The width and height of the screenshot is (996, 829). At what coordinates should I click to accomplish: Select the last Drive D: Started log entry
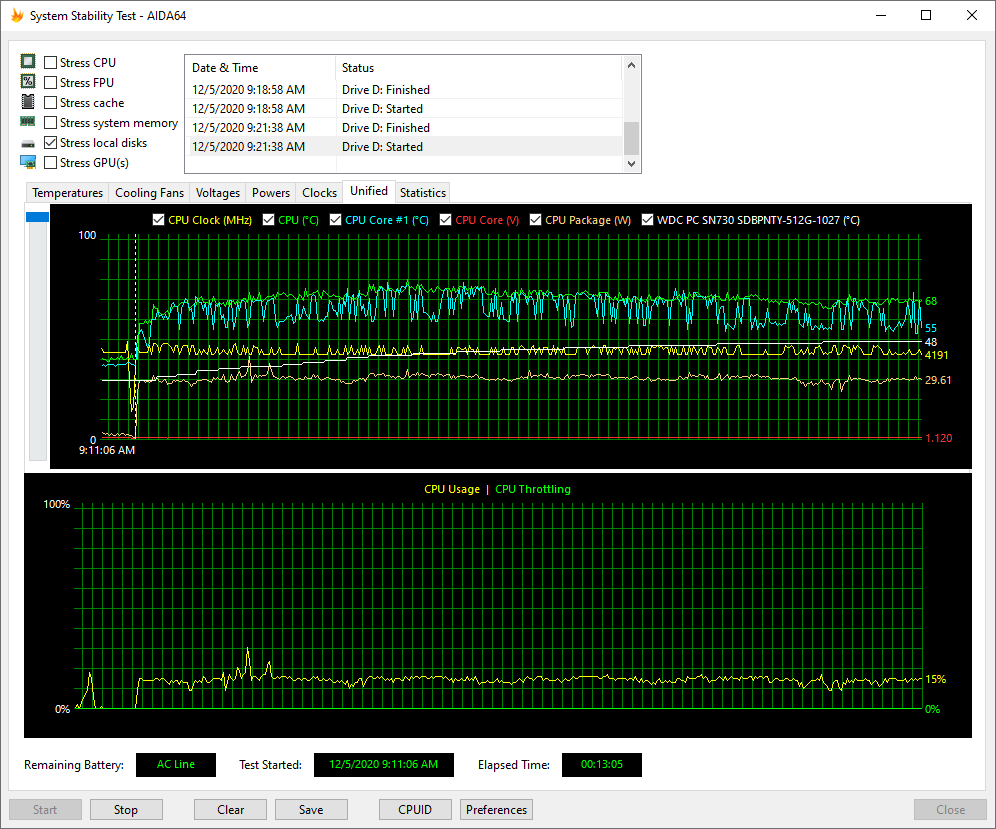point(382,147)
